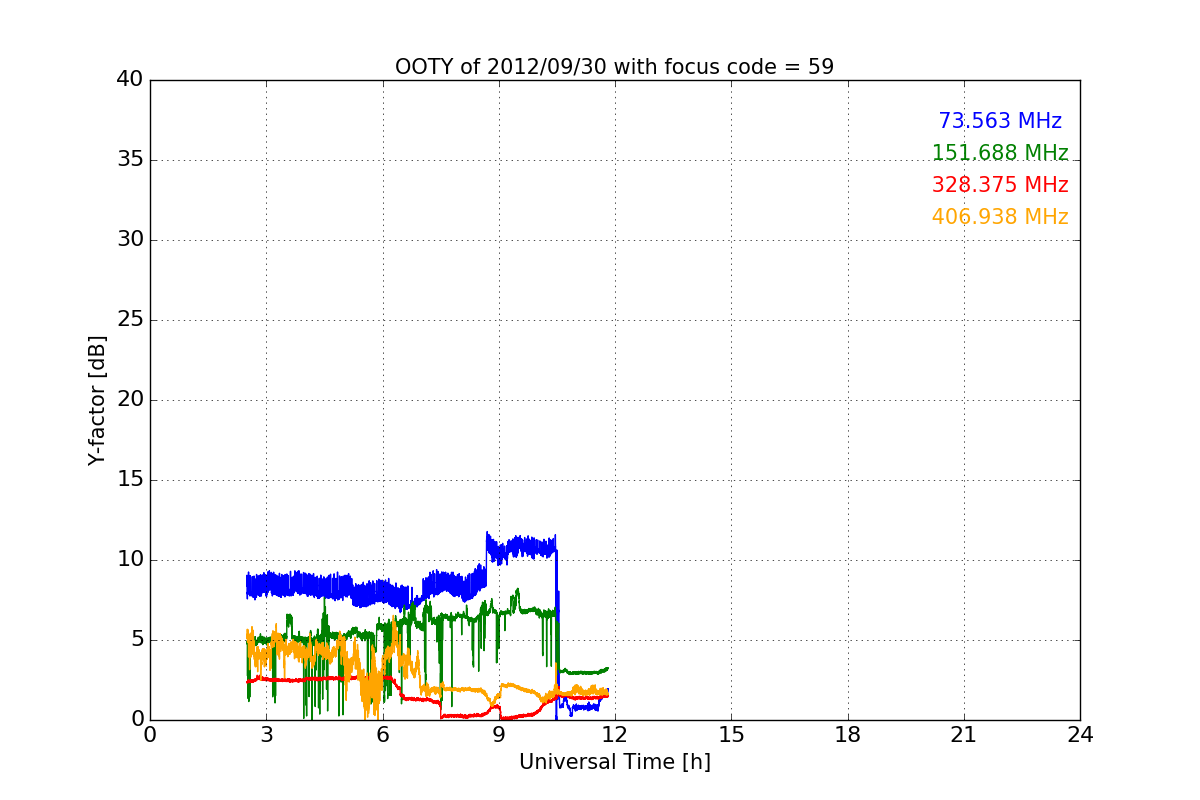Click the y-axis tick label 5
1200x800 pixels.
tap(137, 640)
